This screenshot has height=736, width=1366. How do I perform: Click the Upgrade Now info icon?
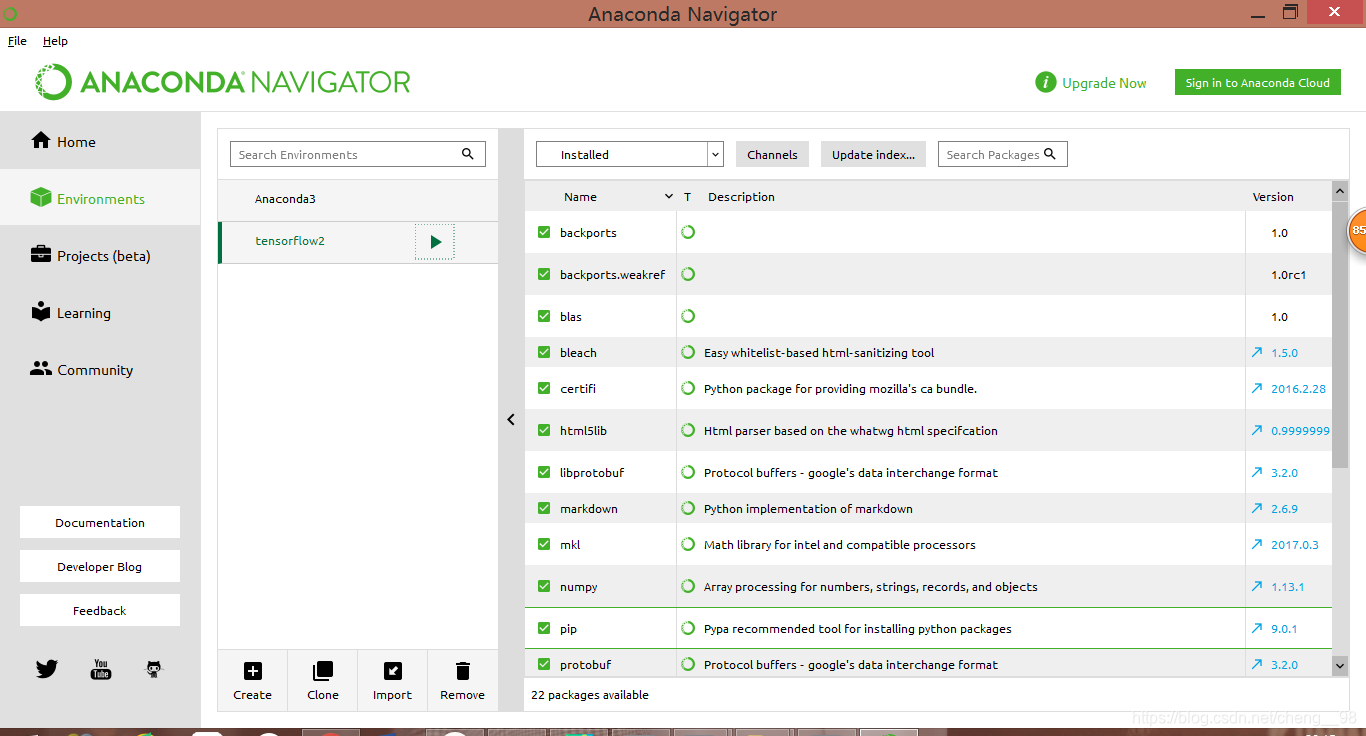tap(1046, 83)
